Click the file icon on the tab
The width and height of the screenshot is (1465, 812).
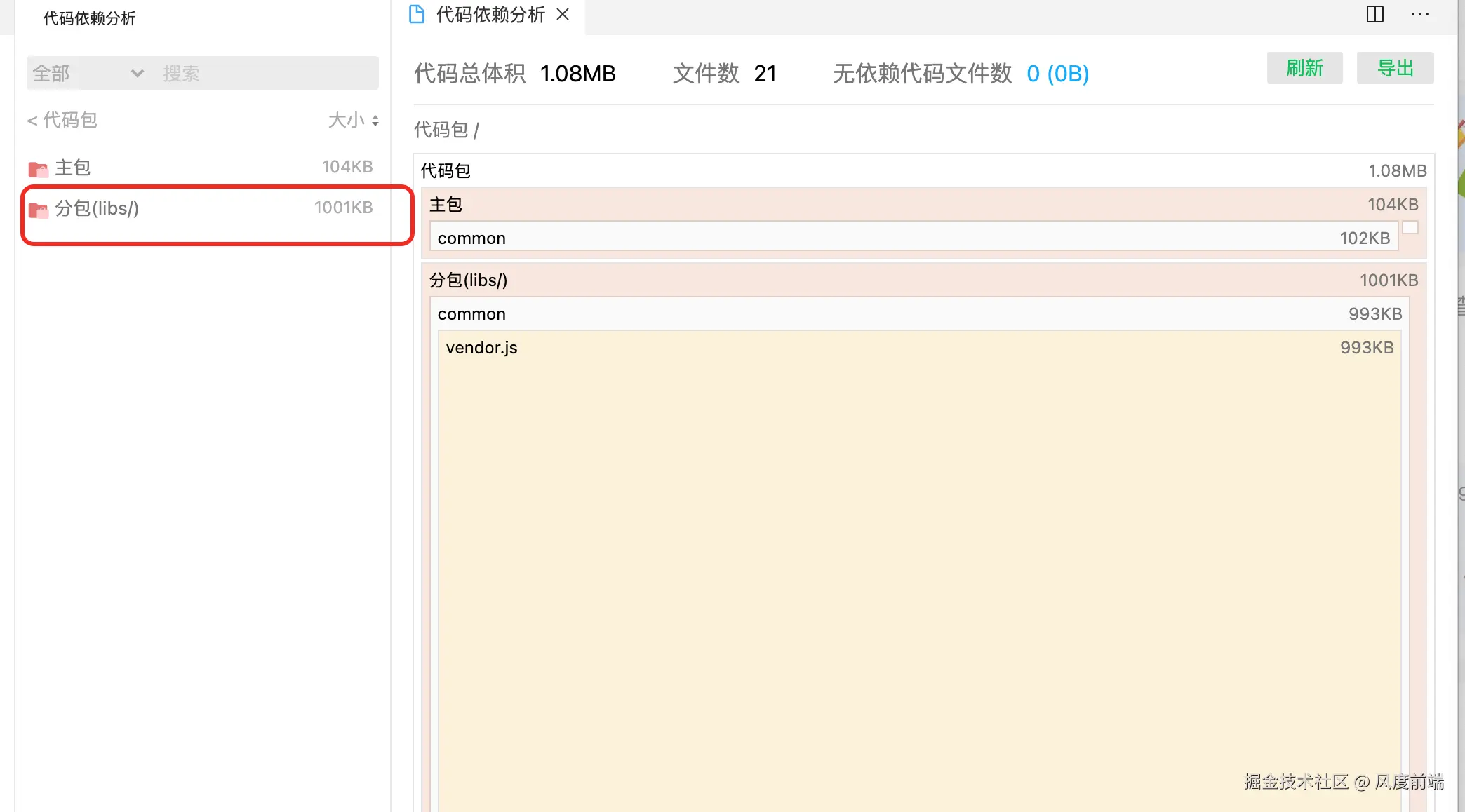(417, 15)
